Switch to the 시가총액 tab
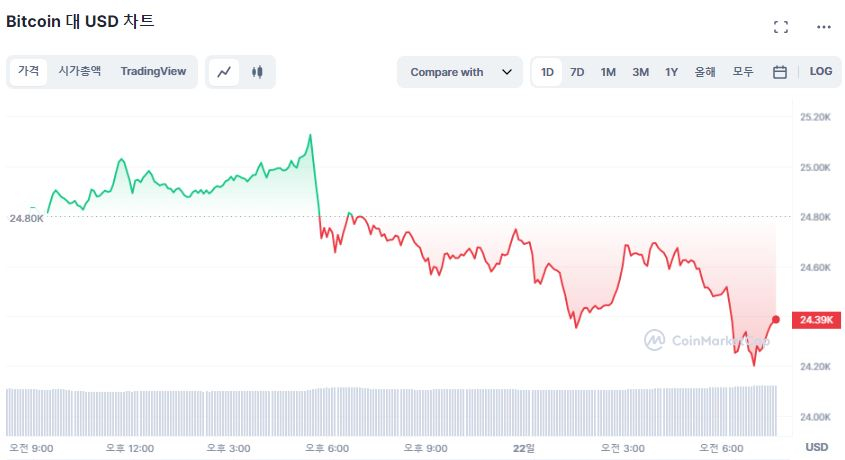 point(80,71)
